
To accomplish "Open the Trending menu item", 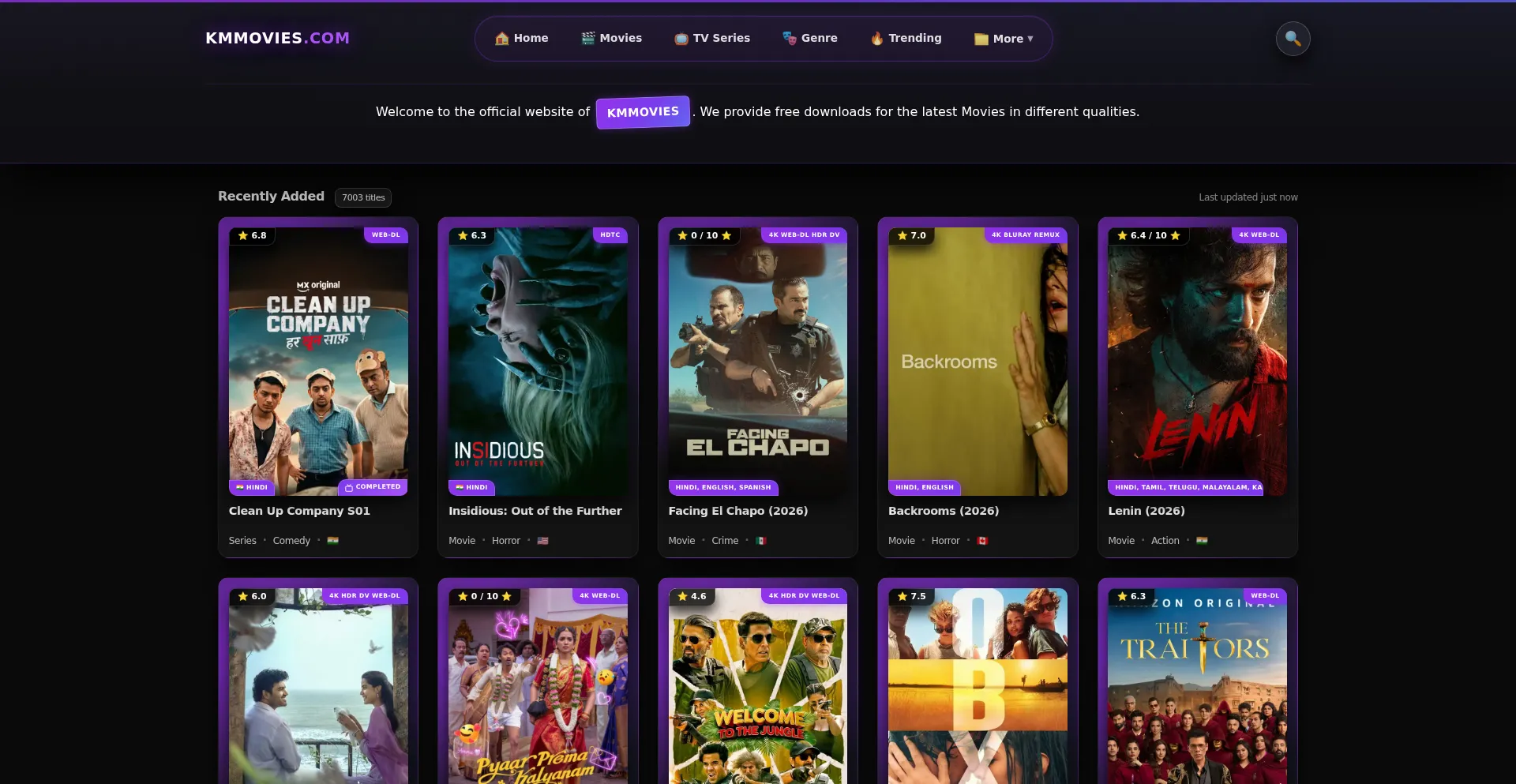I will tap(906, 38).
